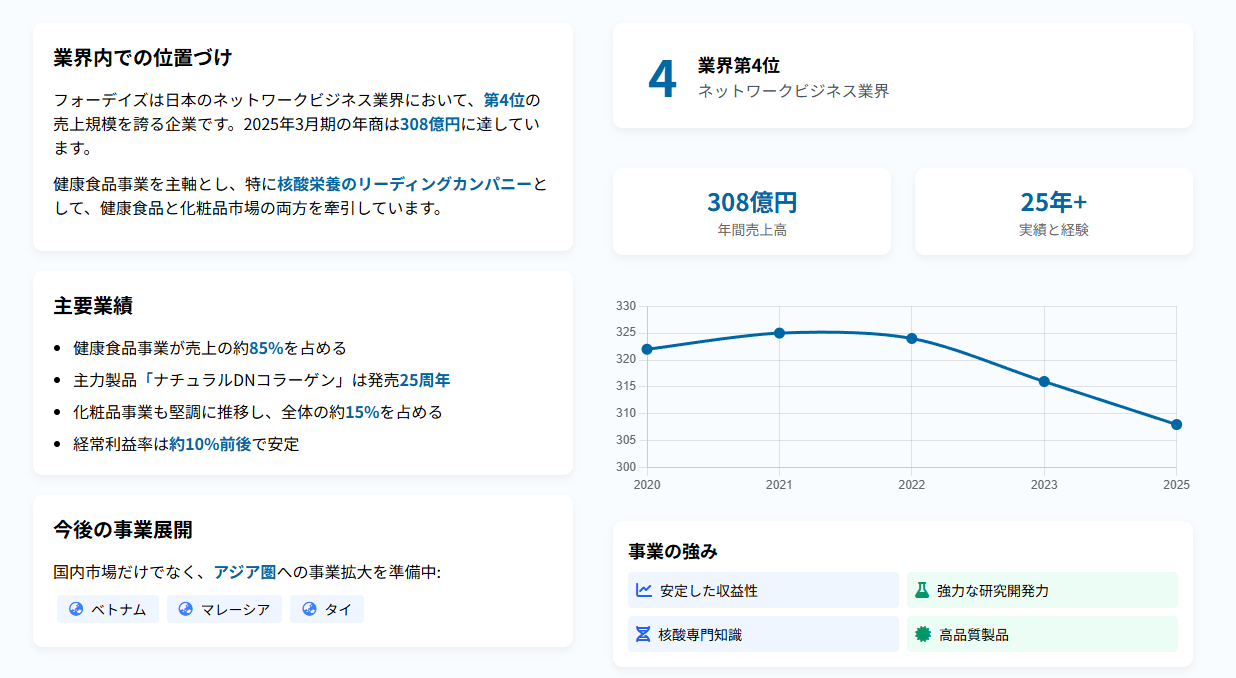1236x678 pixels.
Task: Click the highlighted 第4位 text in the paragraph
Action: pos(504,100)
